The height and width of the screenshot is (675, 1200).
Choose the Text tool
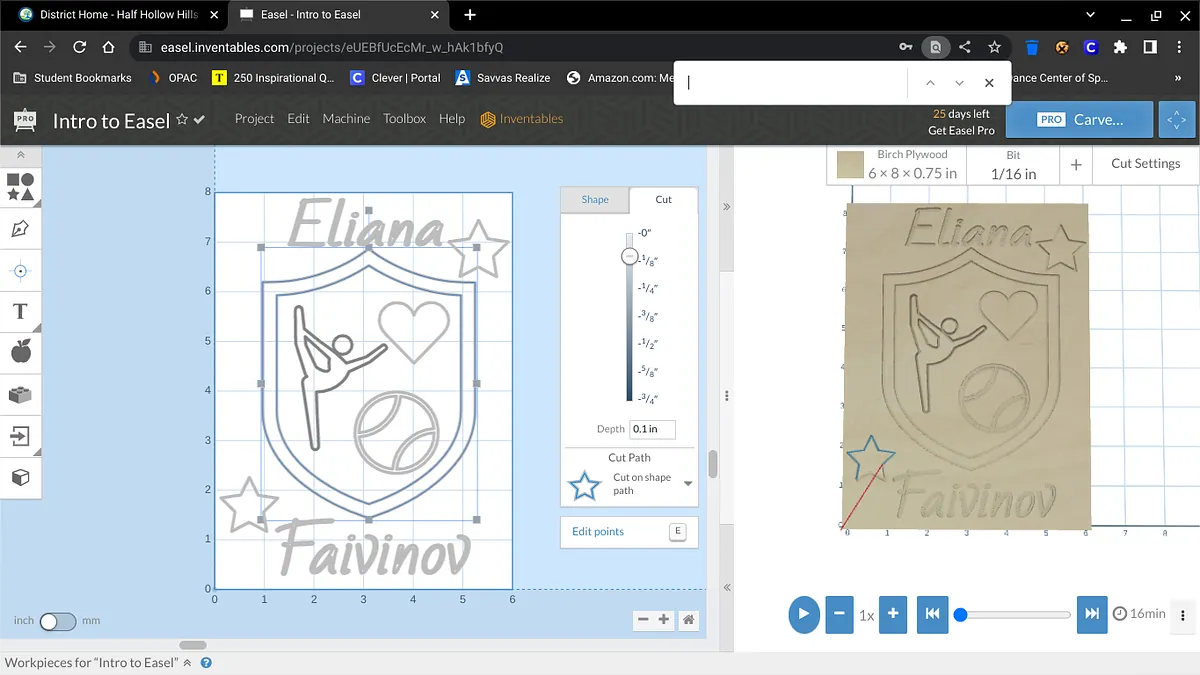pos(20,311)
